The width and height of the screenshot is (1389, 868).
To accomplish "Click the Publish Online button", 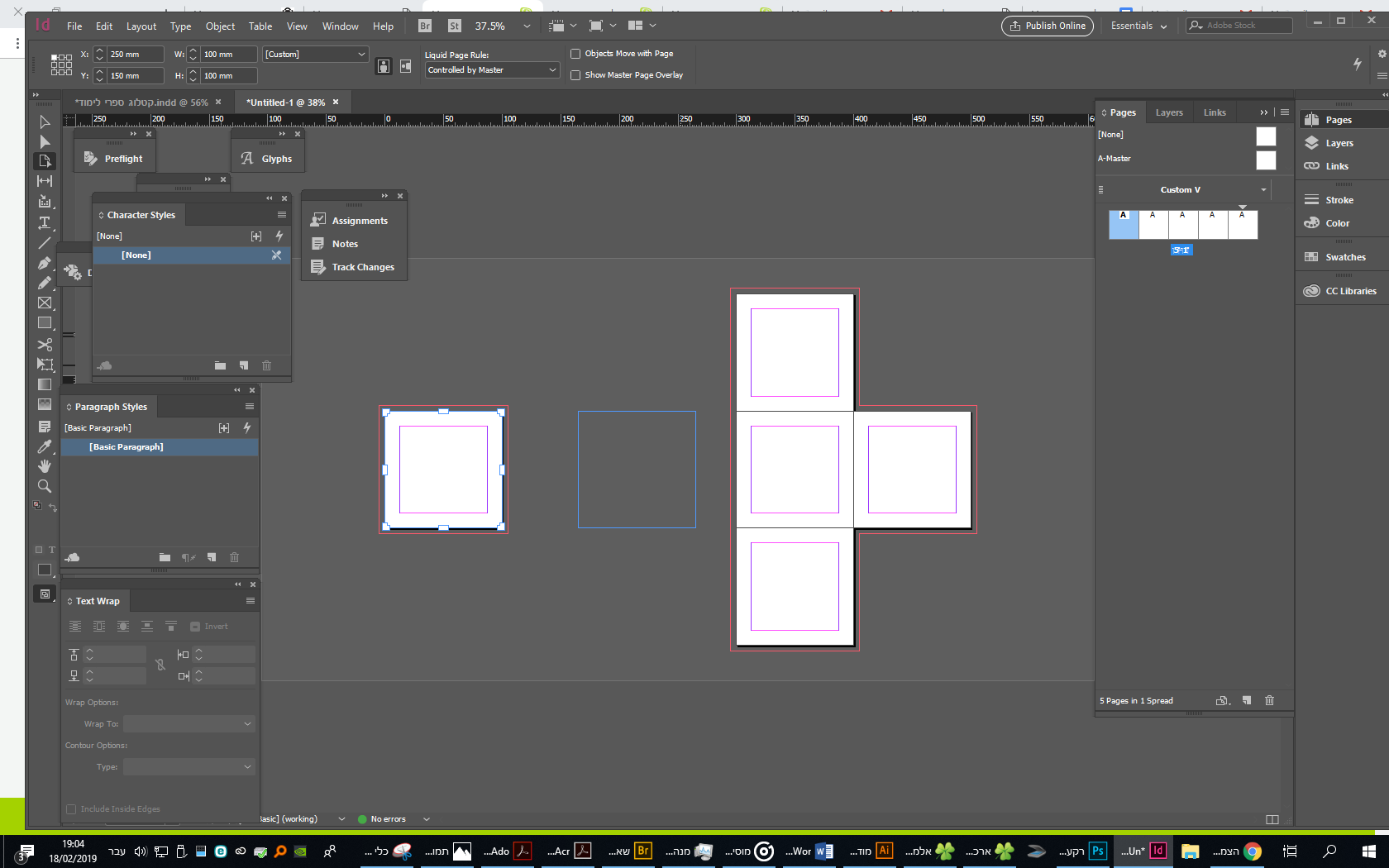I will (x=1047, y=26).
